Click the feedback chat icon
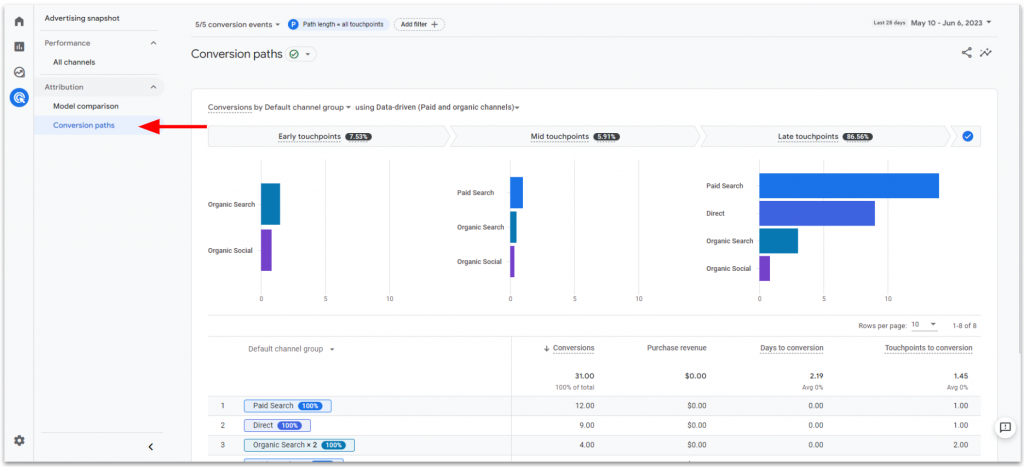 1005,427
